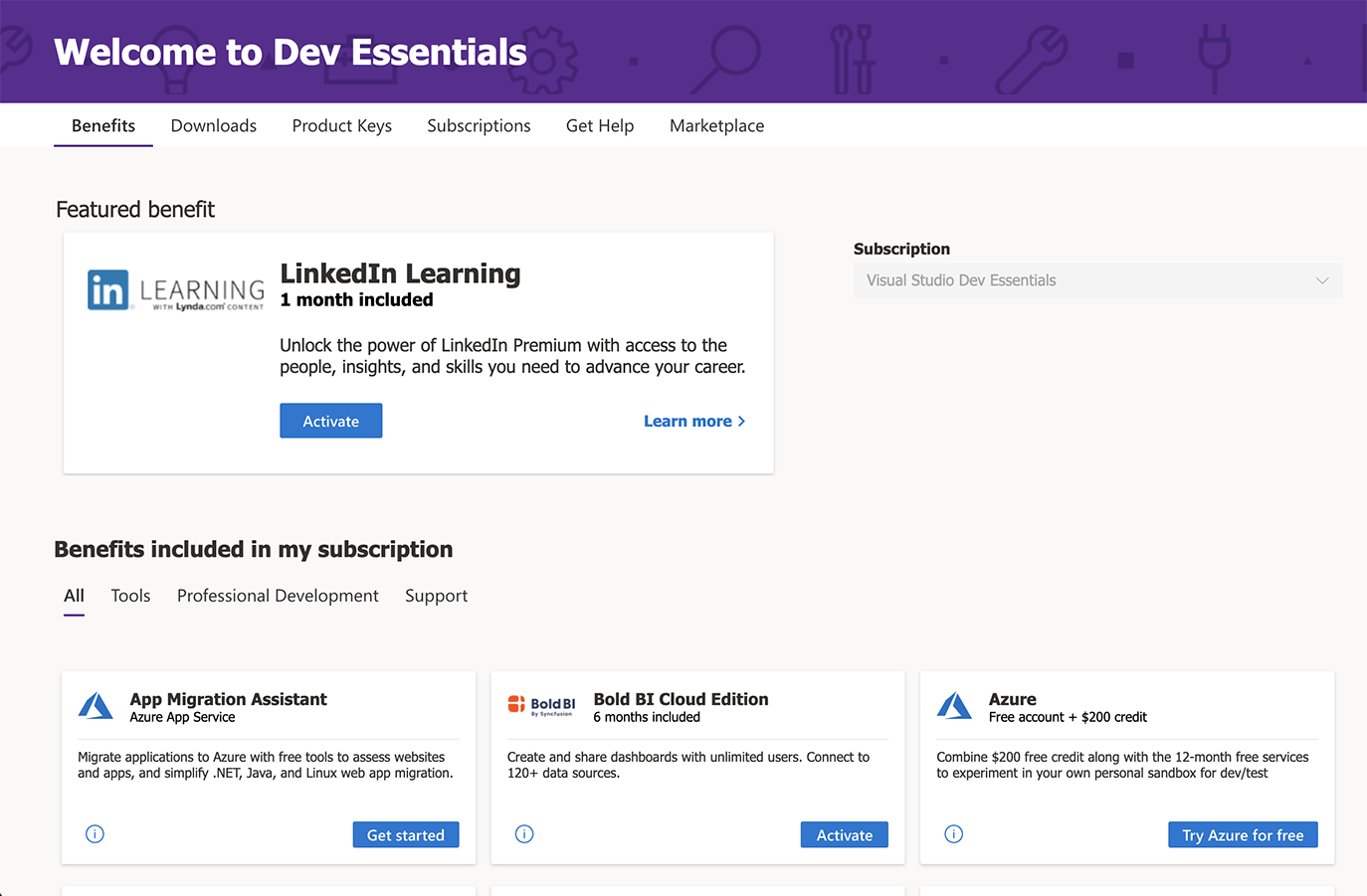
Task: Click Get started for App Migration Assistant
Action: click(405, 834)
